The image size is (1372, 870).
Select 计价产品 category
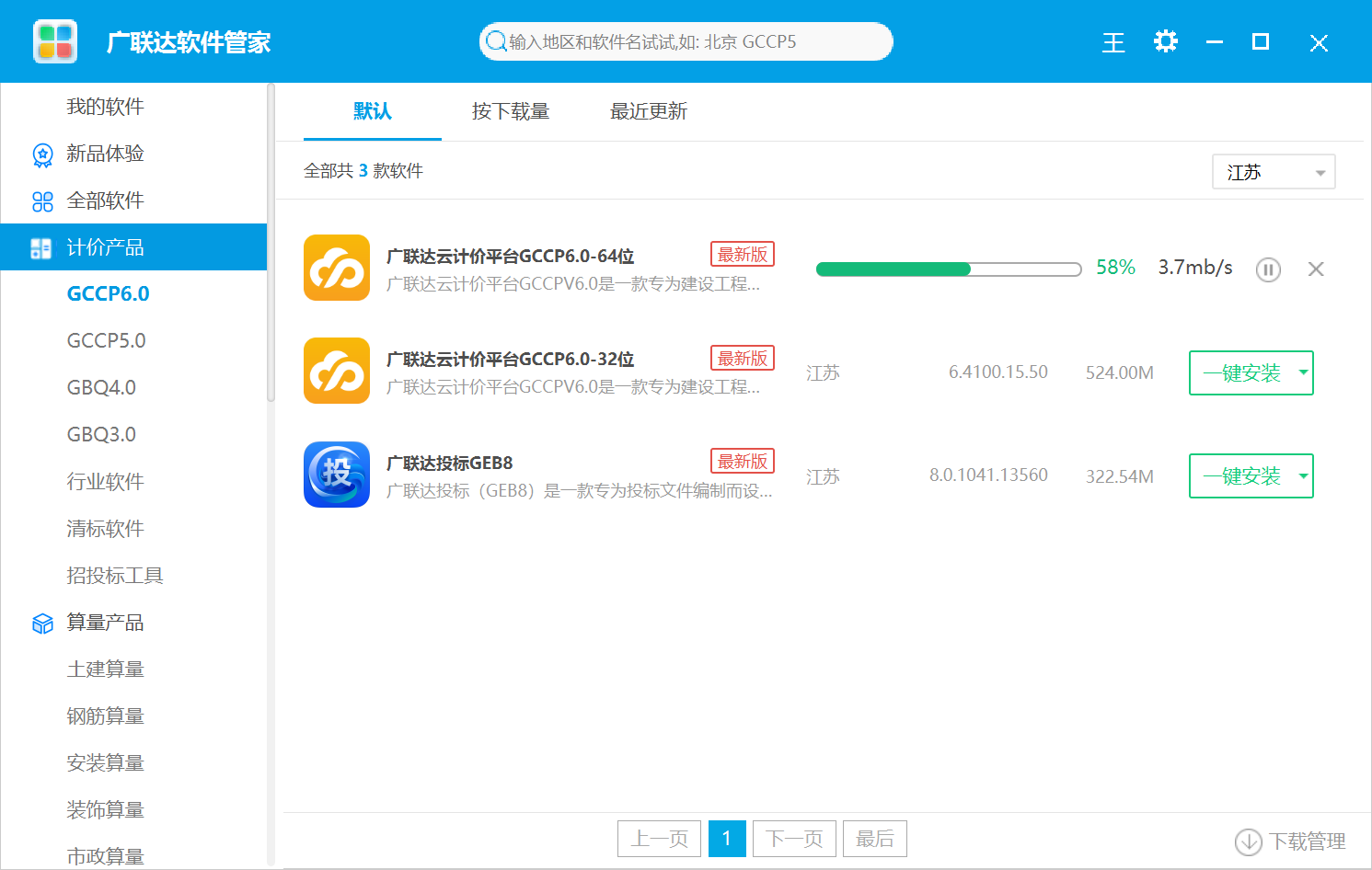133,247
